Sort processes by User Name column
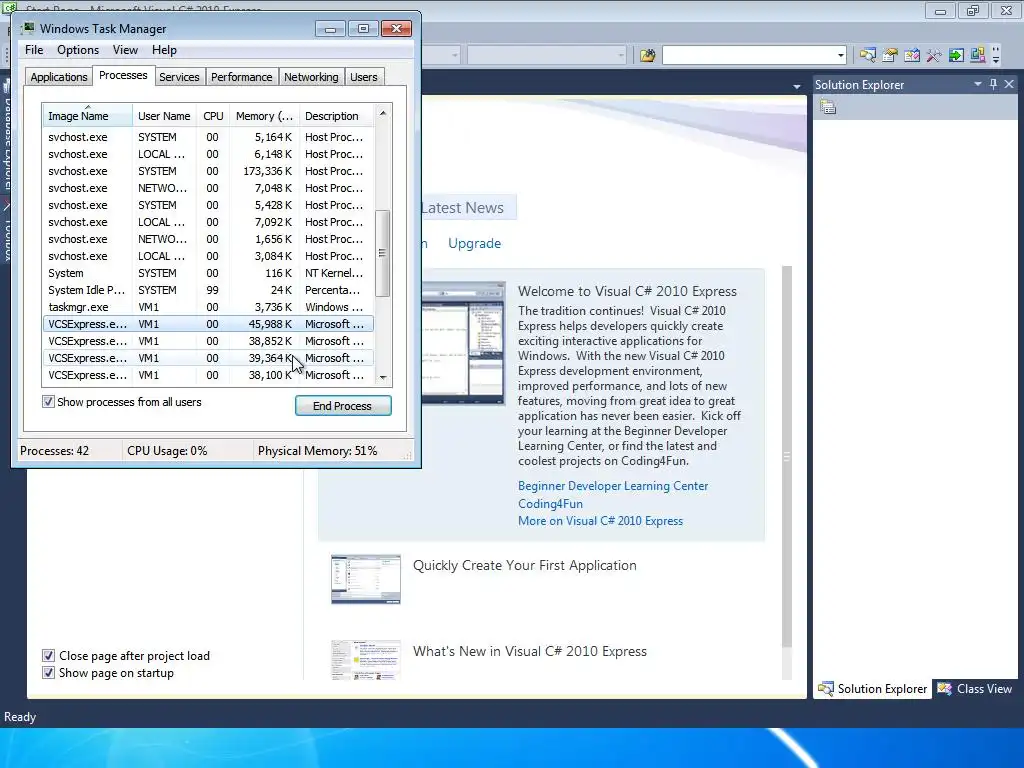 click(x=164, y=116)
